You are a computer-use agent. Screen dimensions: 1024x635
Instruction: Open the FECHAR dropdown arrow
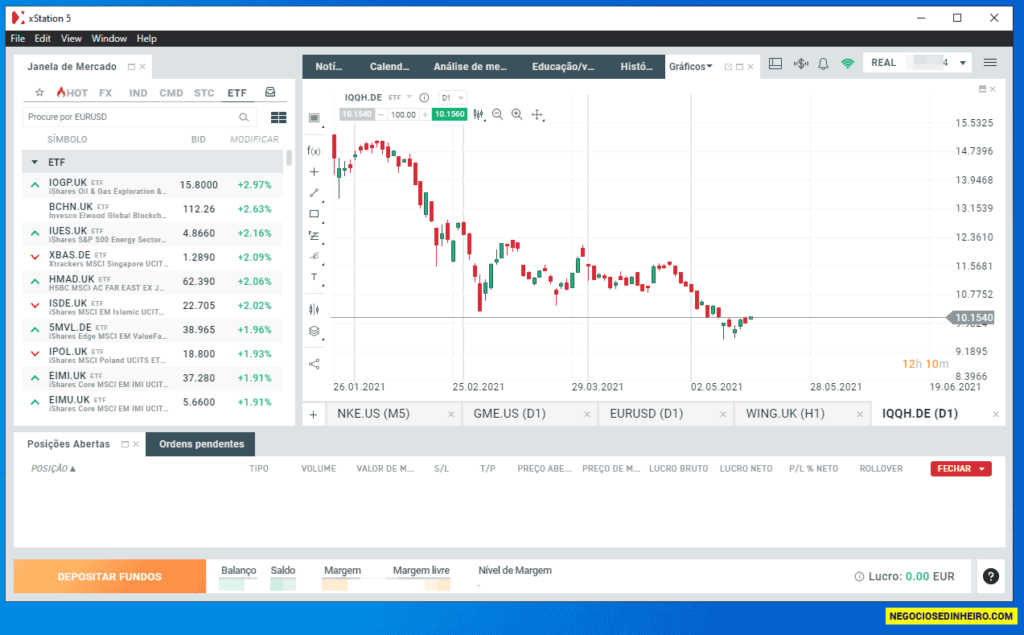(982, 468)
